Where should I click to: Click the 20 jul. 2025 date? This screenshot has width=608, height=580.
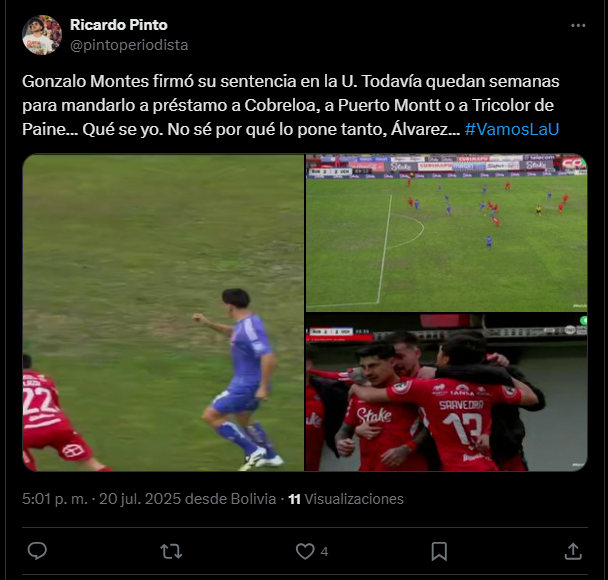click(x=140, y=499)
